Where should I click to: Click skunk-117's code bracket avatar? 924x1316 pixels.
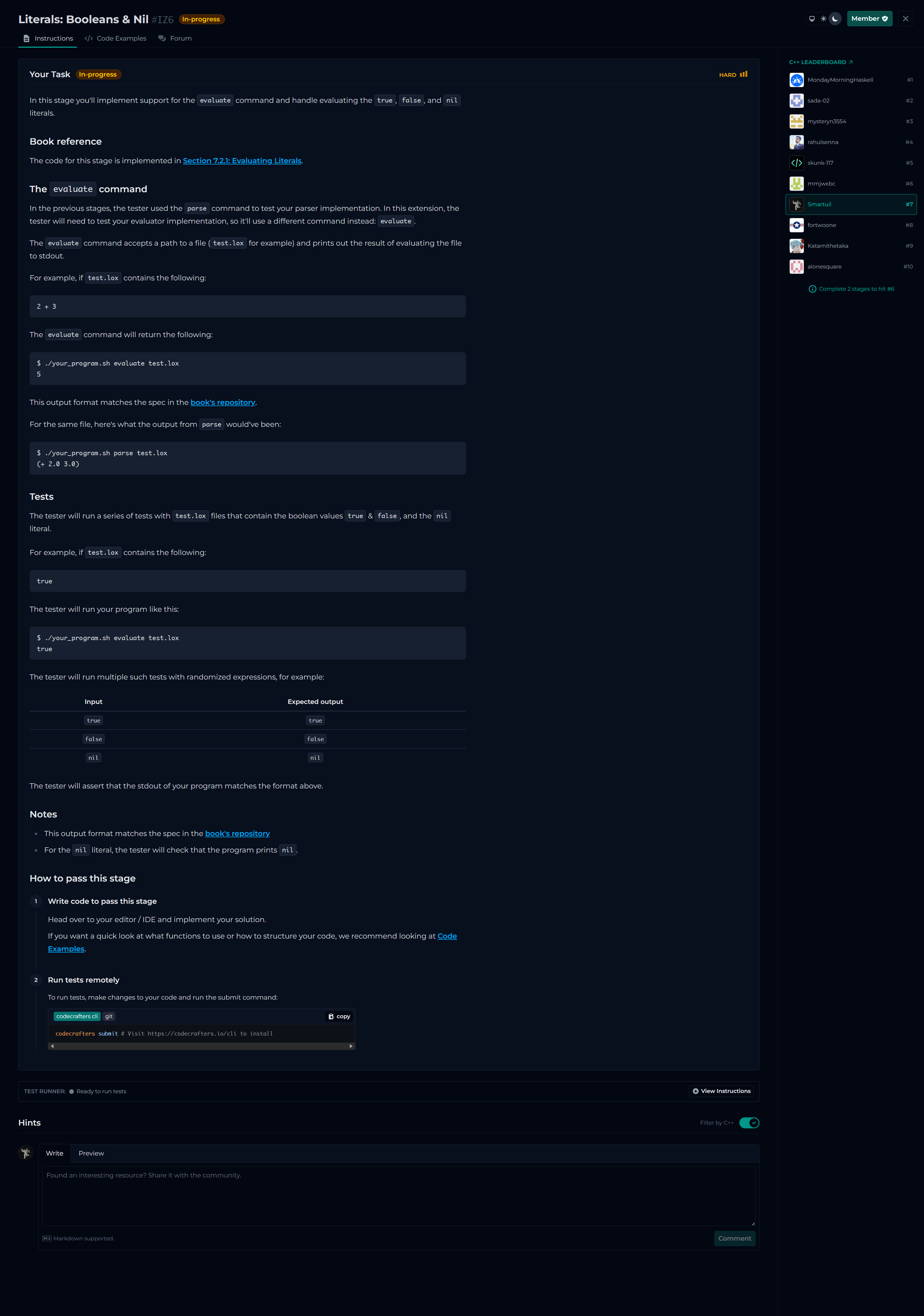796,163
